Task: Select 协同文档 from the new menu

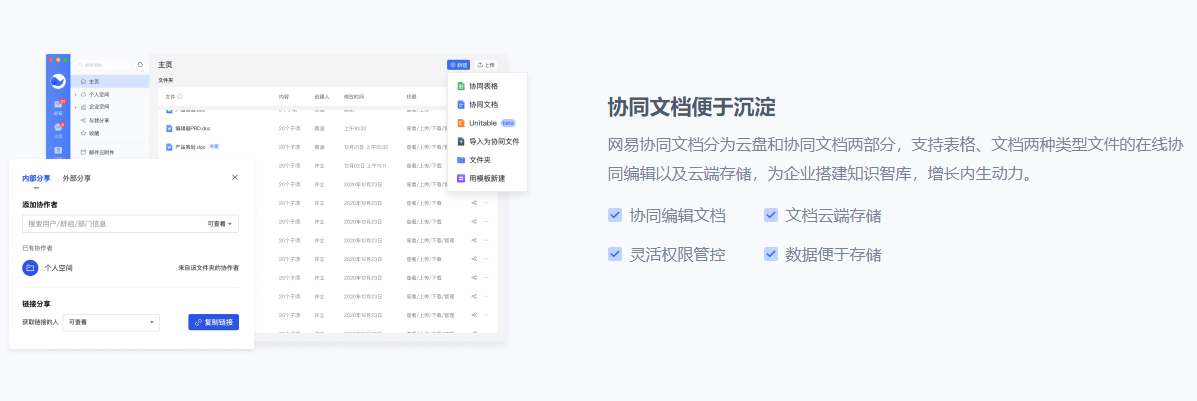Action: click(483, 104)
